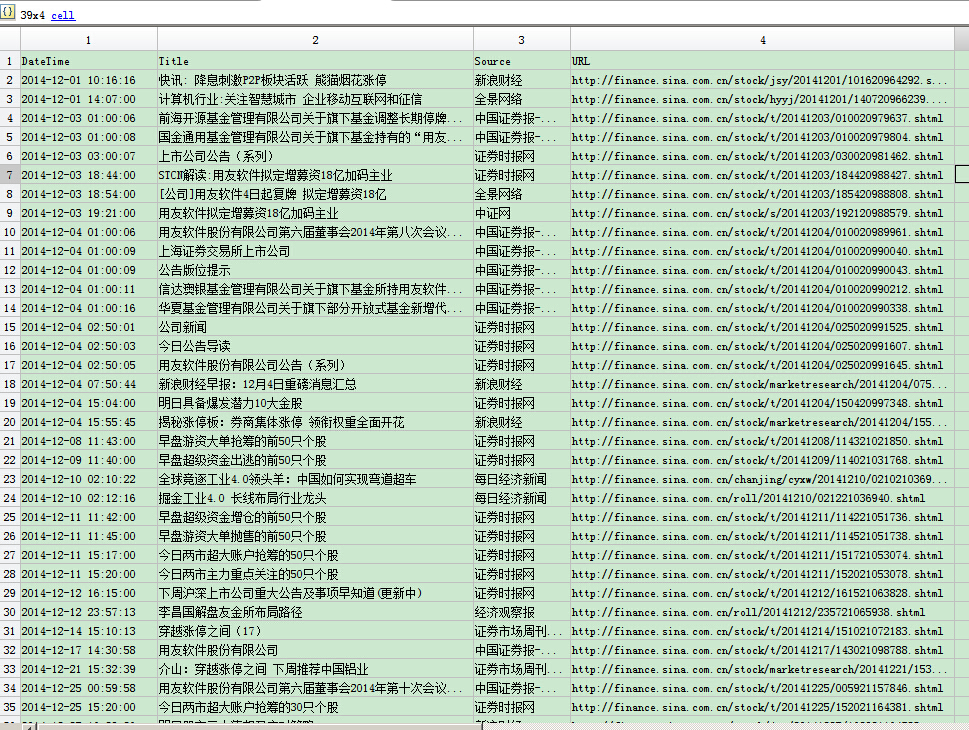Select title 明日具备爆发潜力10大金股

(x=315, y=403)
